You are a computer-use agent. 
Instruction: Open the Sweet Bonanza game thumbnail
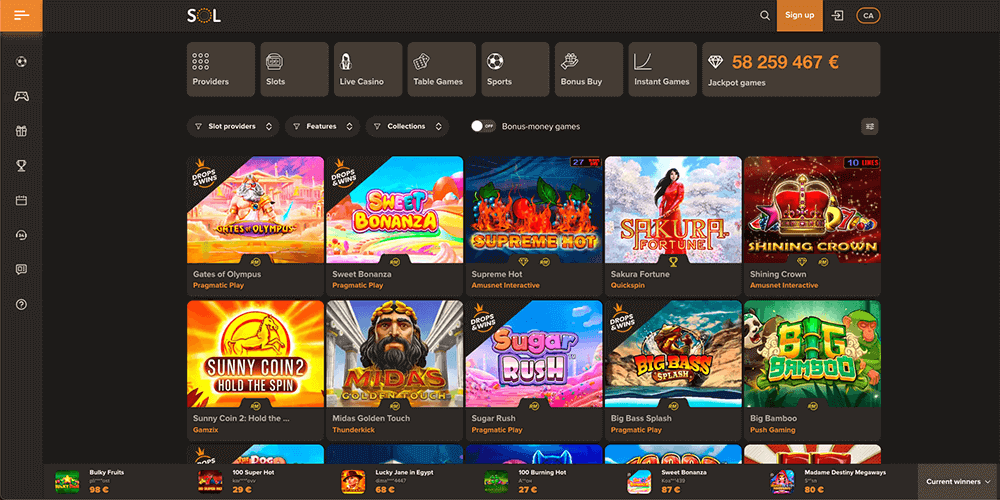395,210
